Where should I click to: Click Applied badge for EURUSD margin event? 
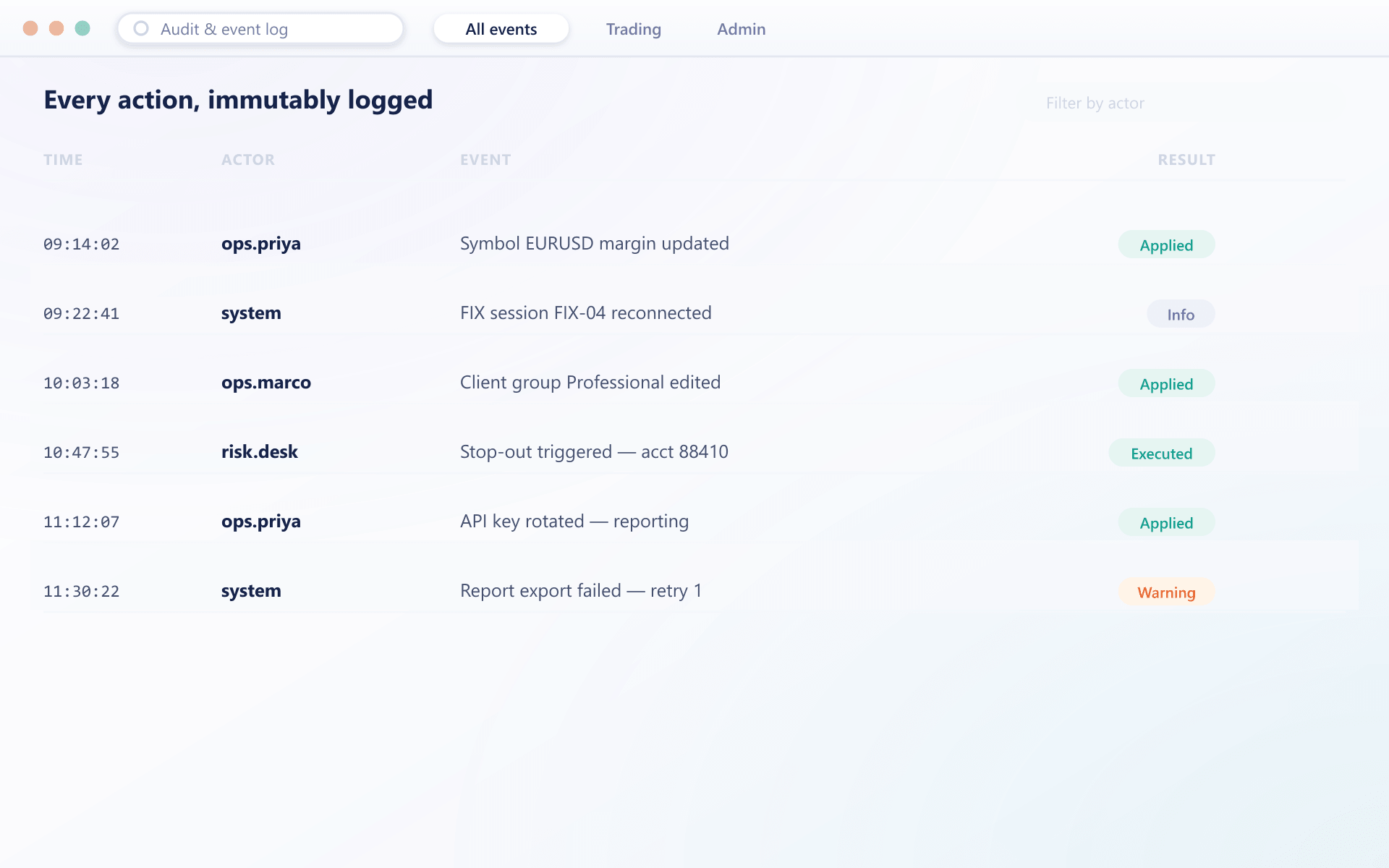1166,244
